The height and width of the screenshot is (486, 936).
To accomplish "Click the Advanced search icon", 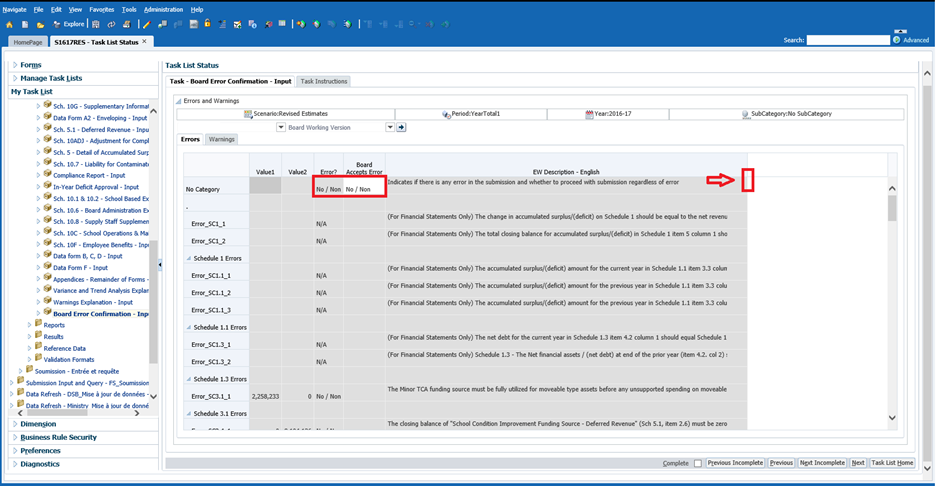I will 897,40.
